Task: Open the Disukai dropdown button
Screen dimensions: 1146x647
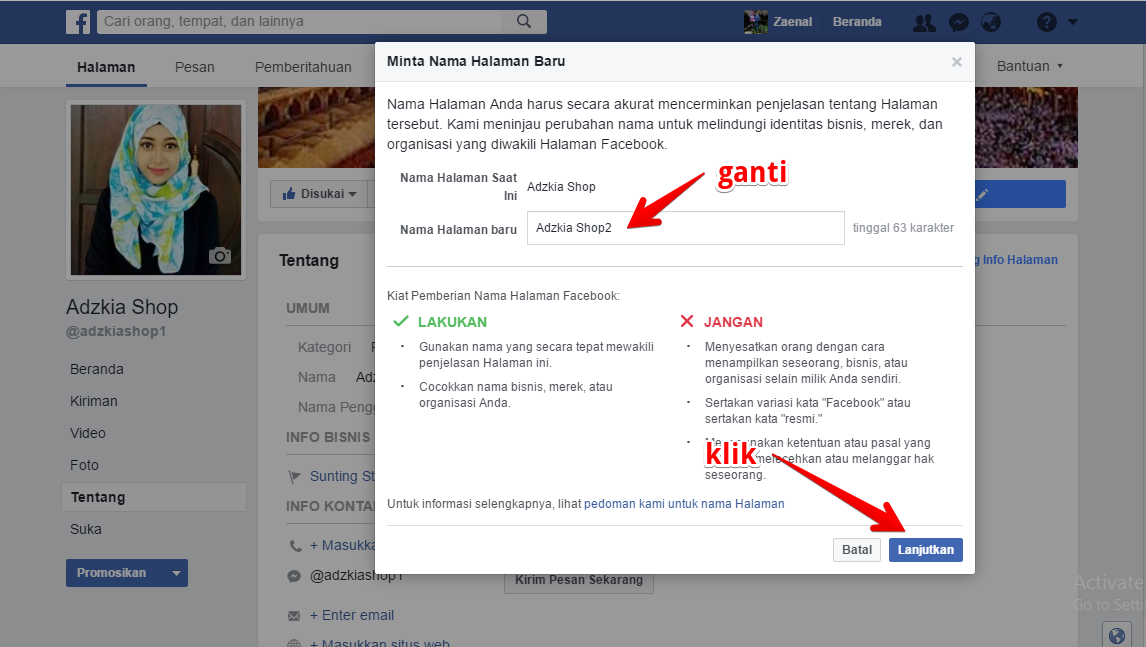Action: [319, 194]
